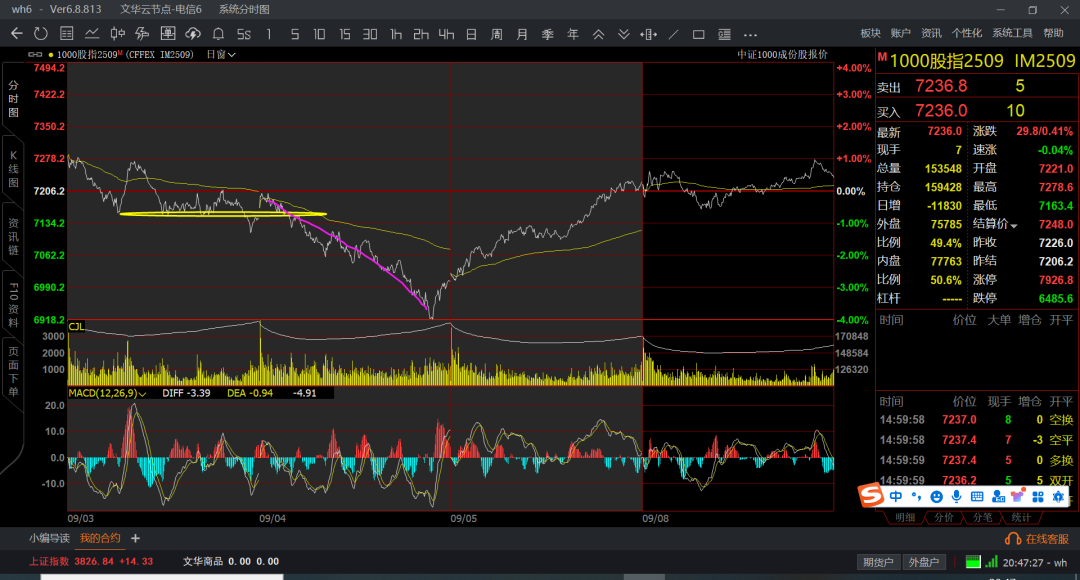Select the 15 minute period button
Screen dimensions: 1080x580
tap(344, 34)
